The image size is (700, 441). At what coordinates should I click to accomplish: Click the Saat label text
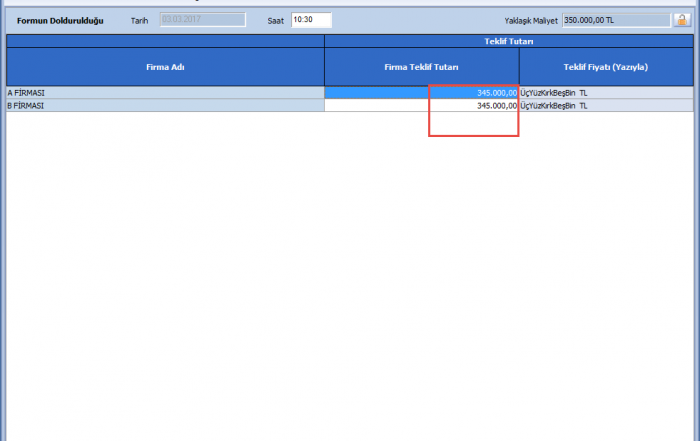point(276,20)
